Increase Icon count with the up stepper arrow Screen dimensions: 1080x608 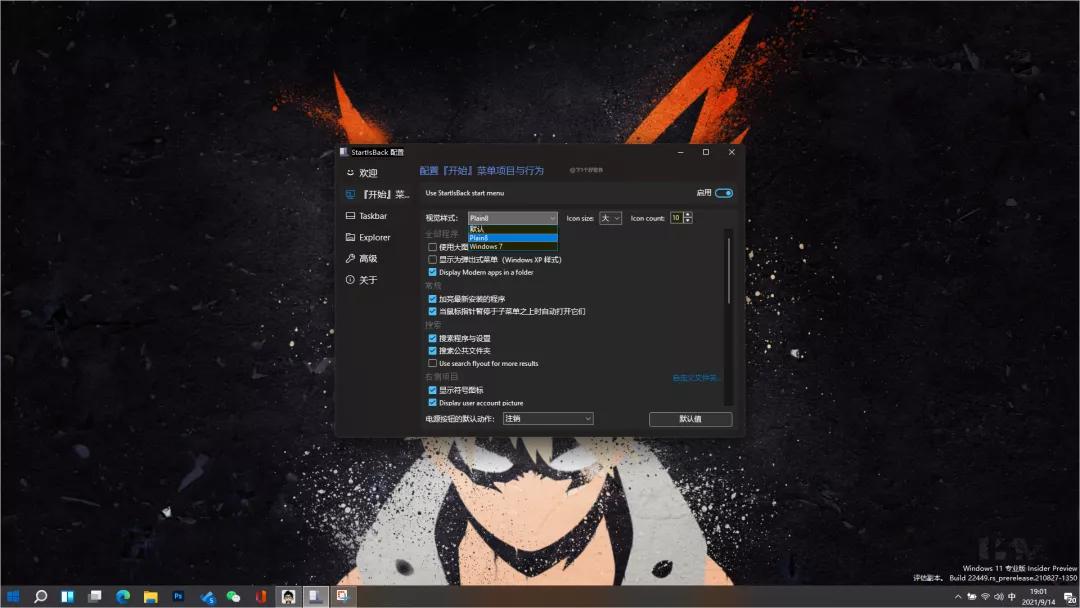tap(688, 214)
